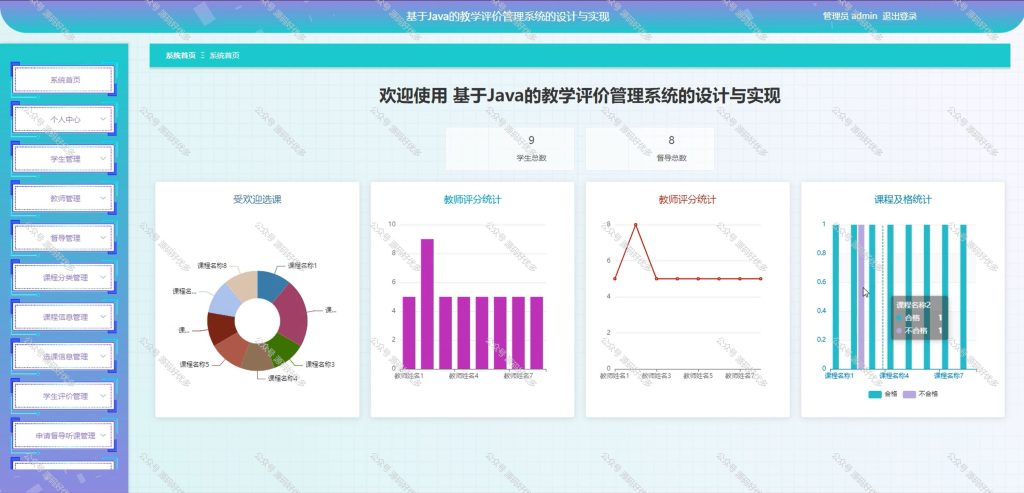Click the 学生总数 statistic card

(x=510, y=149)
